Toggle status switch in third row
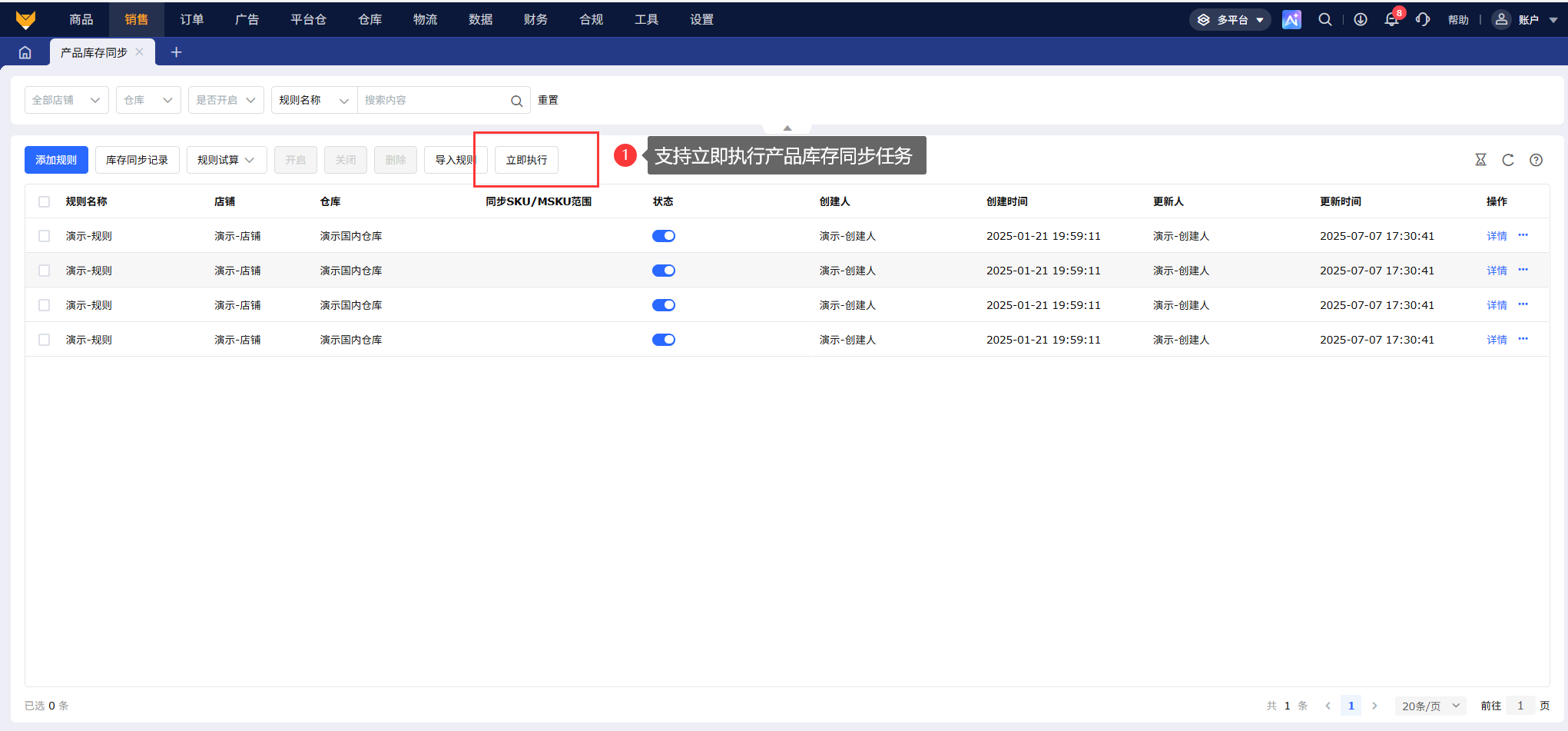 pos(664,305)
